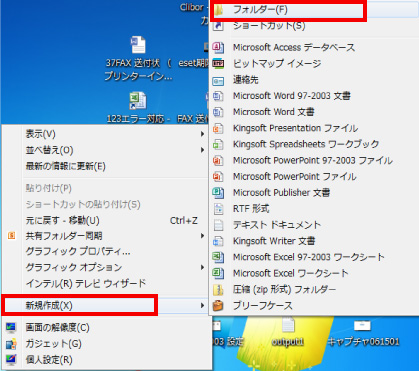Click Microsoft Excel ワークシート label
The image size is (419, 371).
291,273
